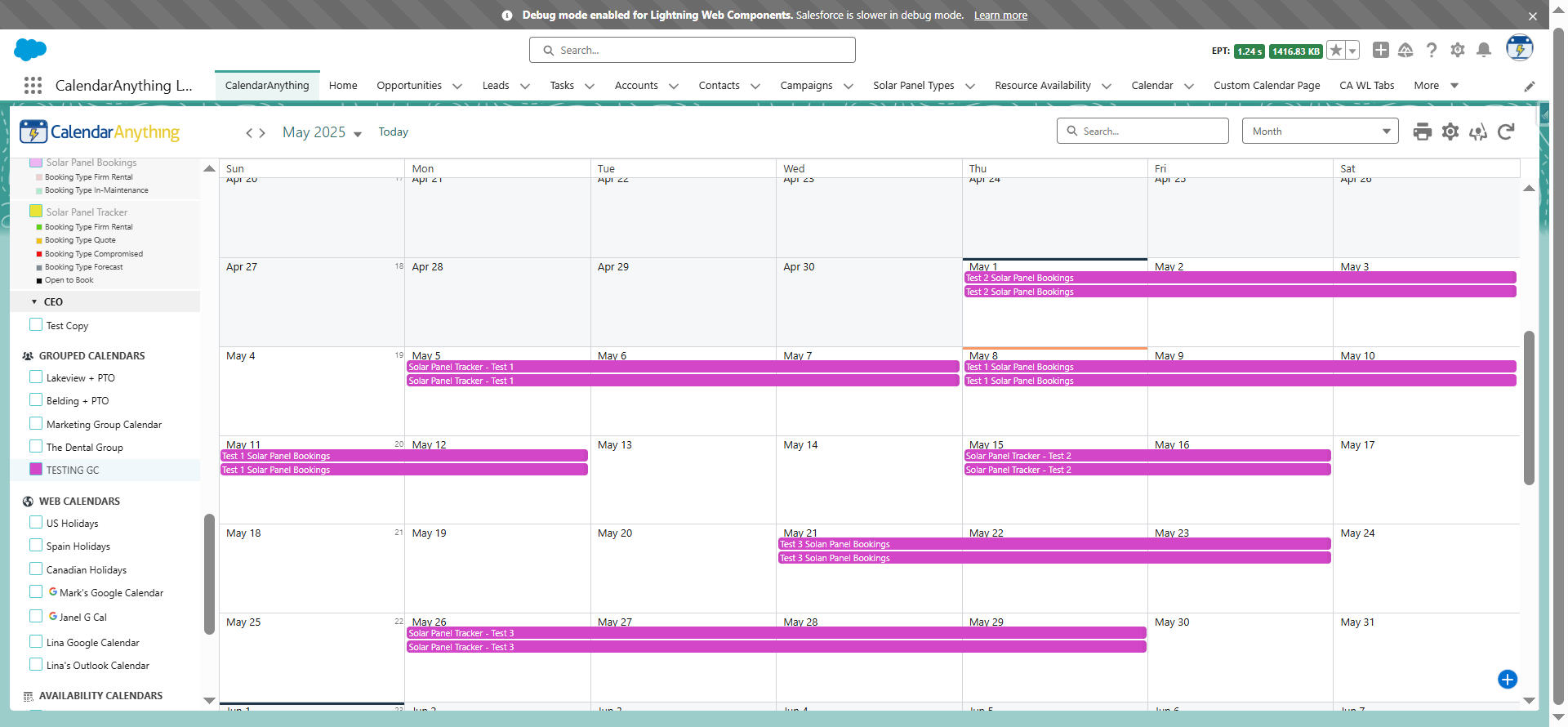1568x727 pixels.
Task: Expand the Accounts tab dropdown arrow
Action: [674, 86]
